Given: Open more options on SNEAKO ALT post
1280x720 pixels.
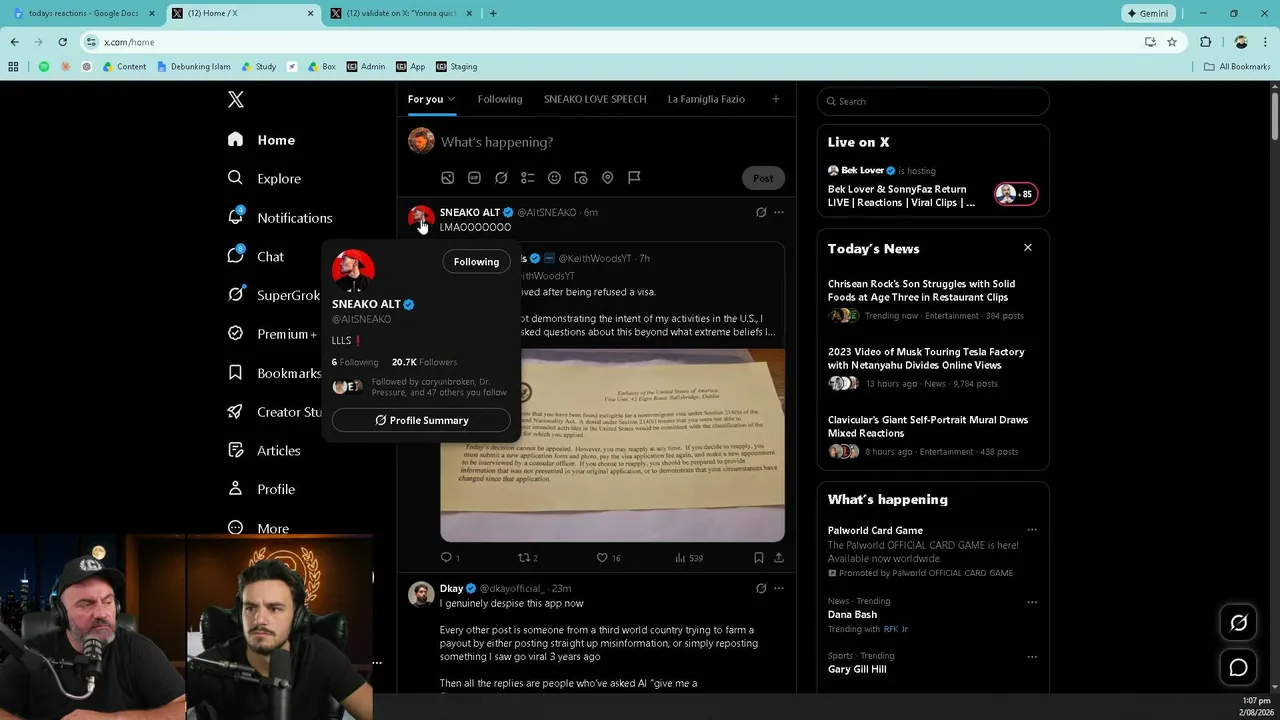Looking at the screenshot, I should (779, 212).
